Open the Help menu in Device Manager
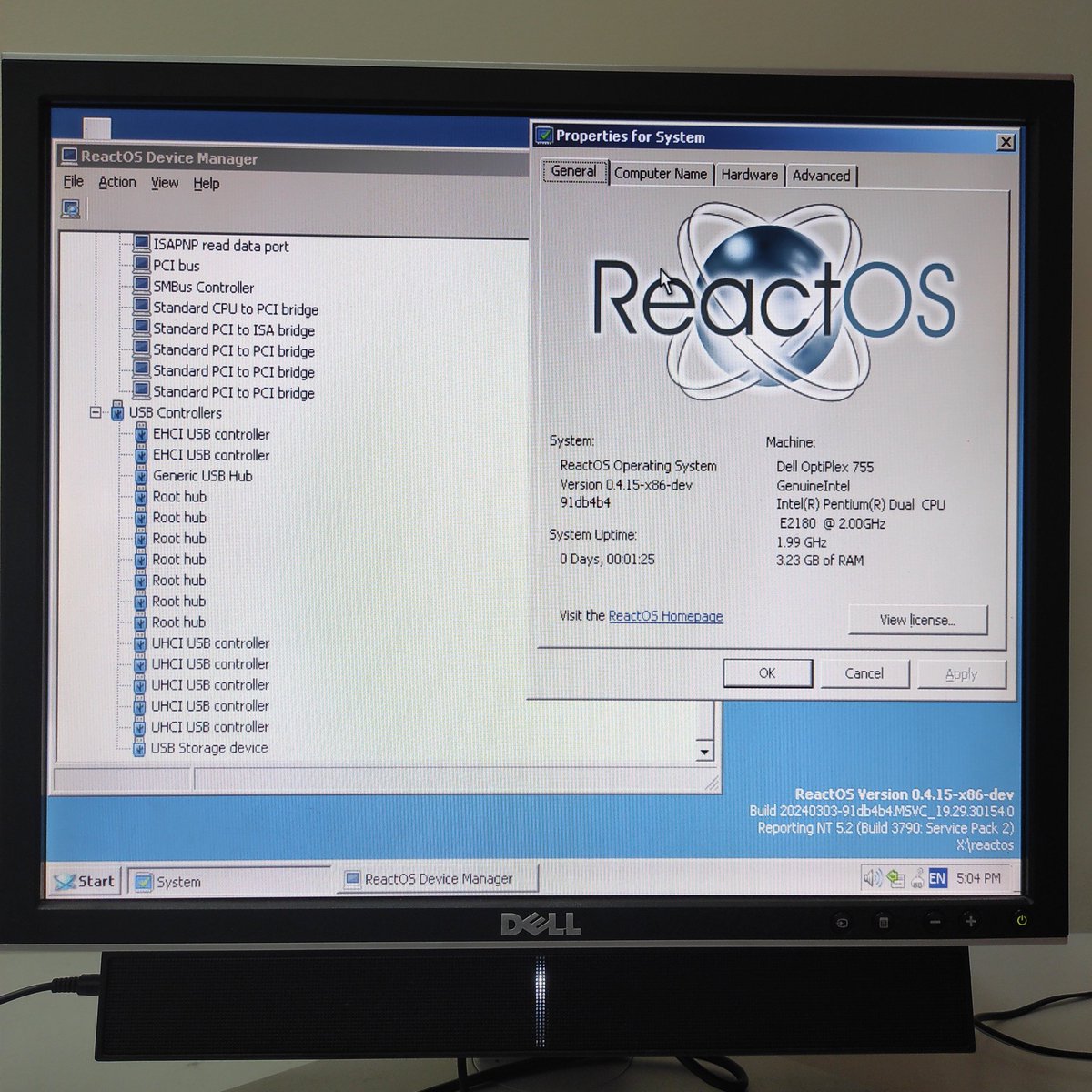Image resolution: width=1092 pixels, height=1092 pixels. pyautogui.click(x=207, y=183)
